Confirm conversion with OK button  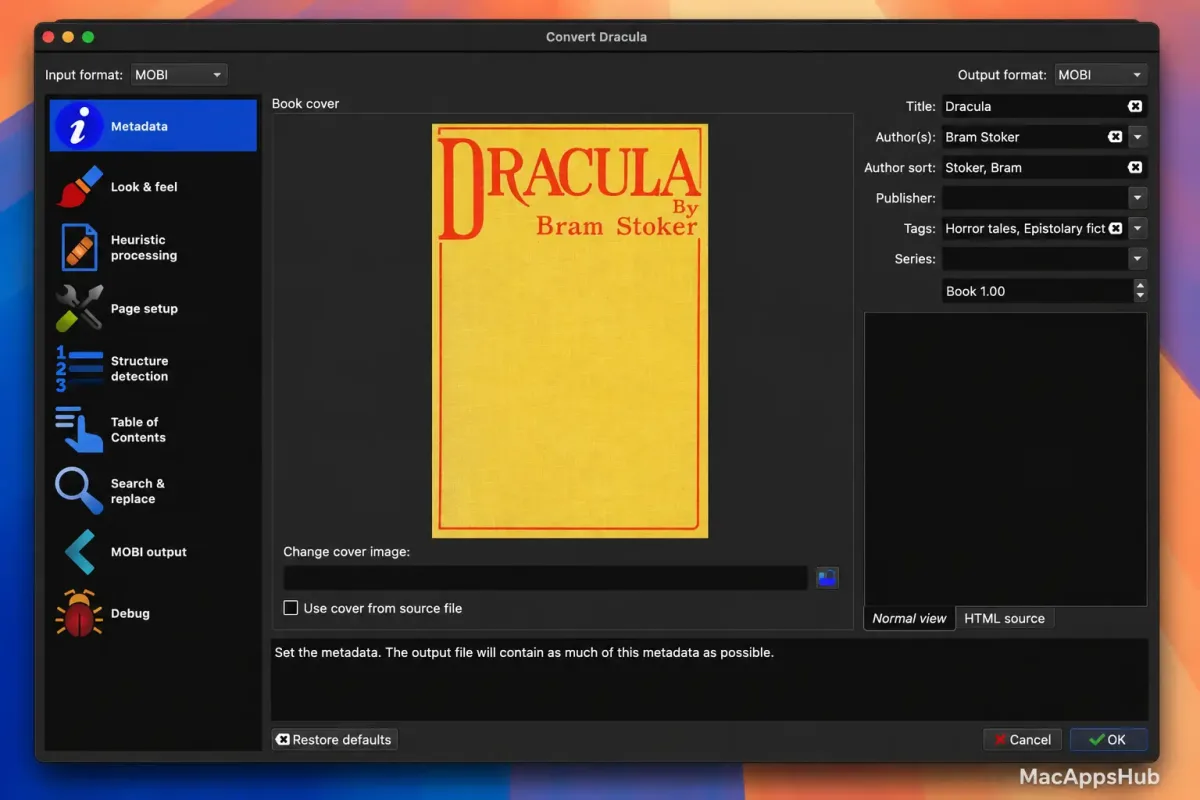click(x=1108, y=740)
